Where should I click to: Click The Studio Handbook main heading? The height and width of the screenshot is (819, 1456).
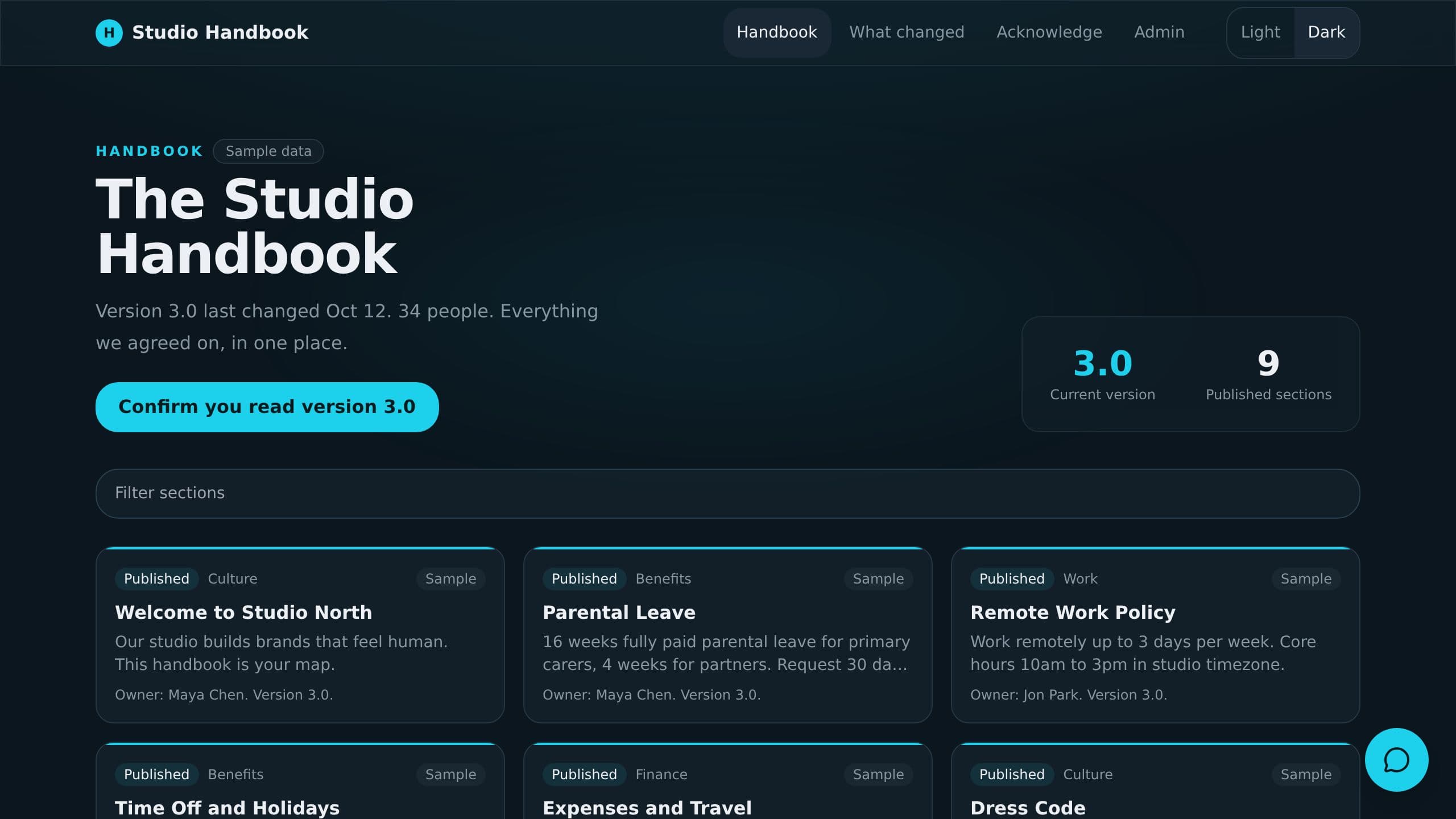pyautogui.click(x=255, y=226)
